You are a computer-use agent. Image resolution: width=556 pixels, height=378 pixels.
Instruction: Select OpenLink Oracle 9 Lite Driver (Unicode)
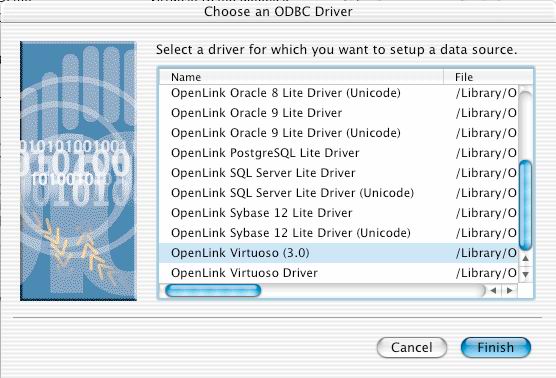point(339,133)
